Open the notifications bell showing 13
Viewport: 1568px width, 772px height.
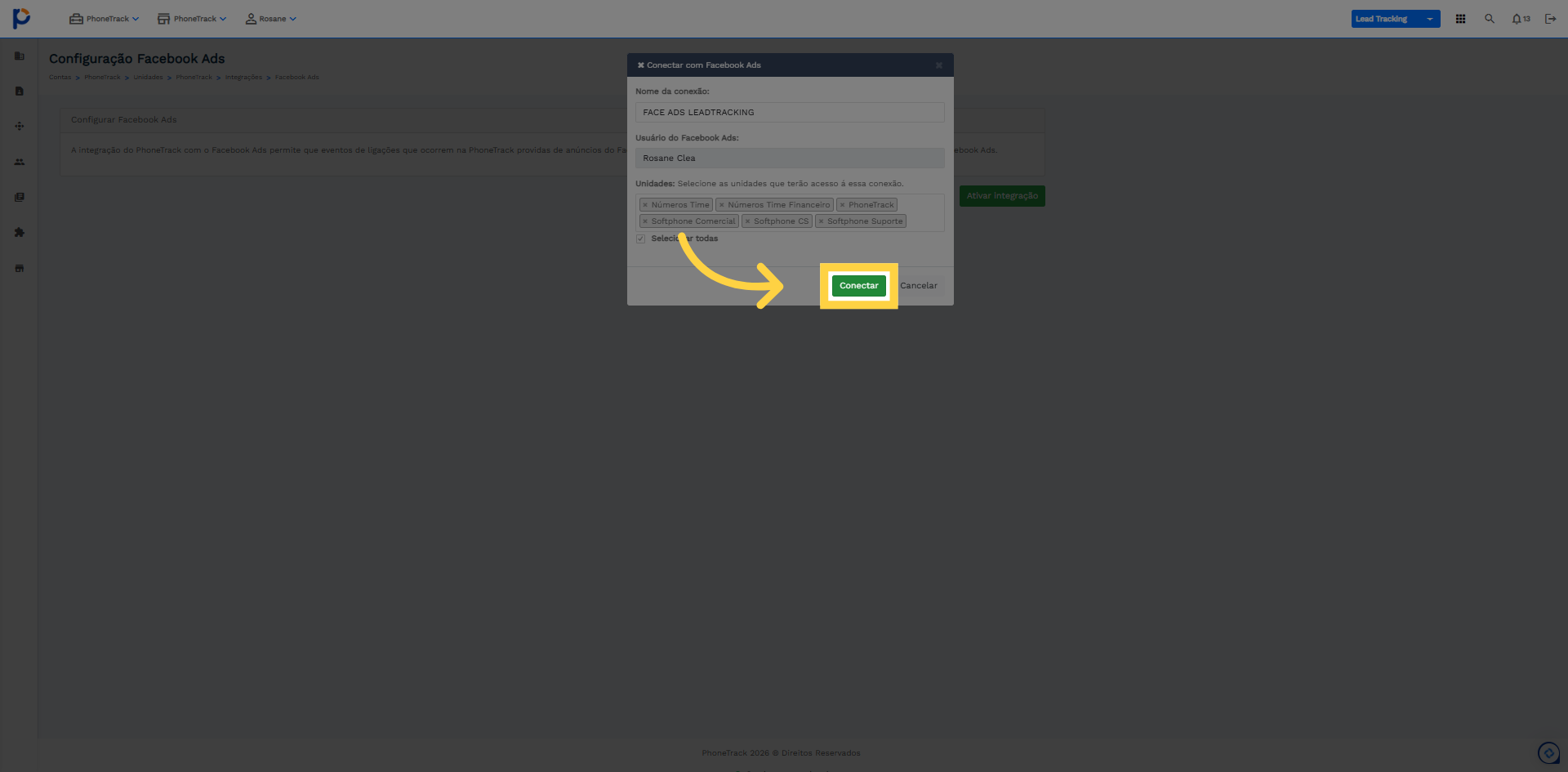coord(1521,19)
